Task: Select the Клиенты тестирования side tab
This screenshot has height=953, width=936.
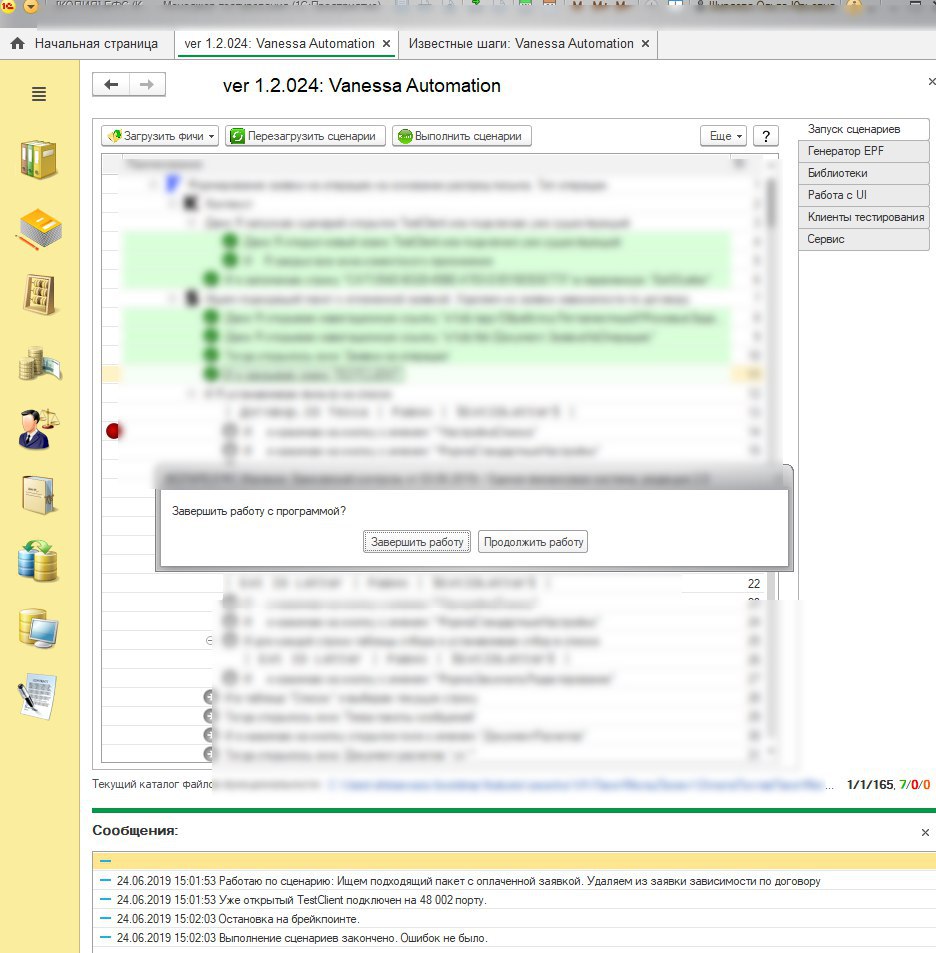Action: 863,217
